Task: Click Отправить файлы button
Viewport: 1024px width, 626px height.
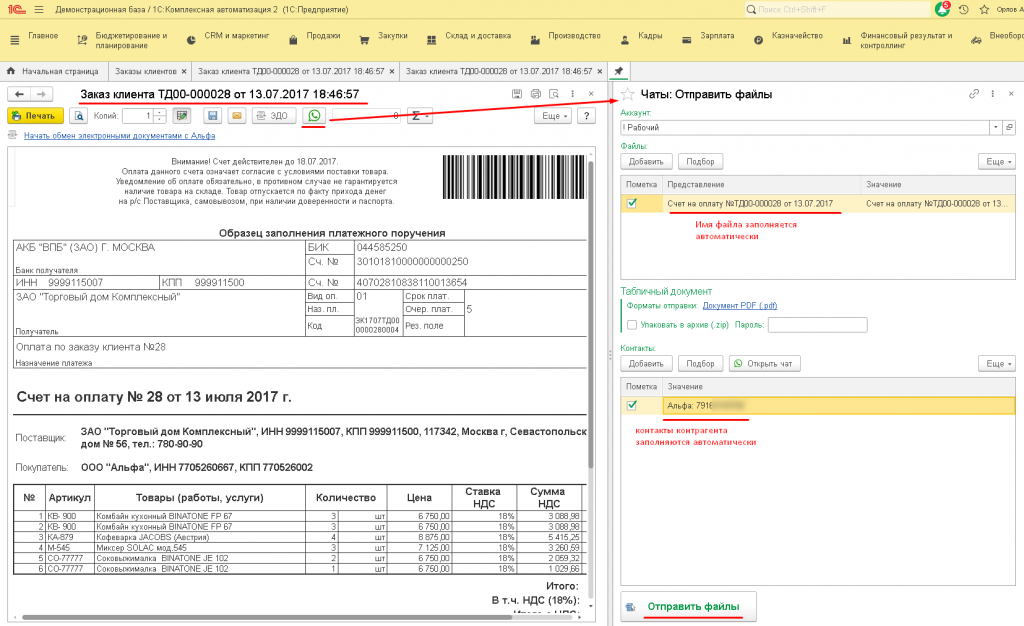Action: tap(688, 607)
